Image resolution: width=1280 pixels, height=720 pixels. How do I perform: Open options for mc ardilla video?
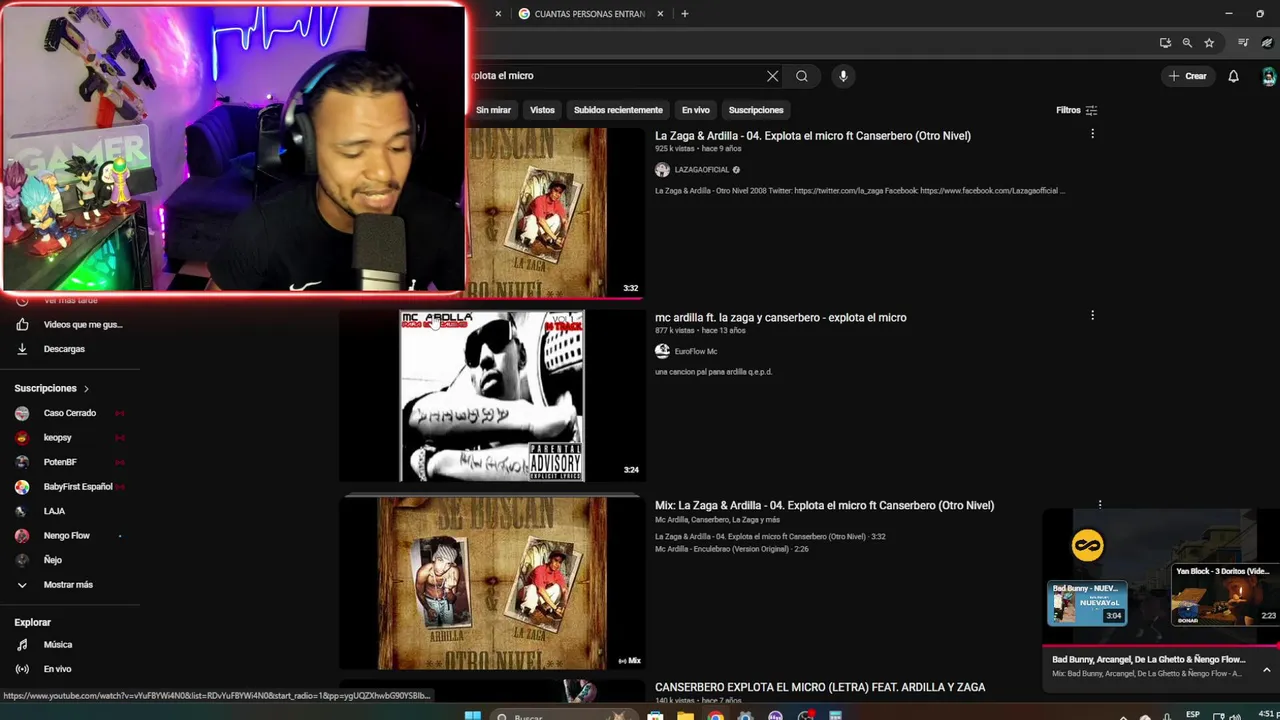pos(1092,316)
